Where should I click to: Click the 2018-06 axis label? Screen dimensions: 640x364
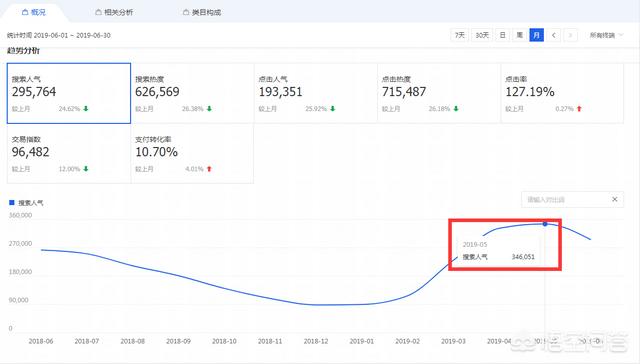tap(41, 341)
